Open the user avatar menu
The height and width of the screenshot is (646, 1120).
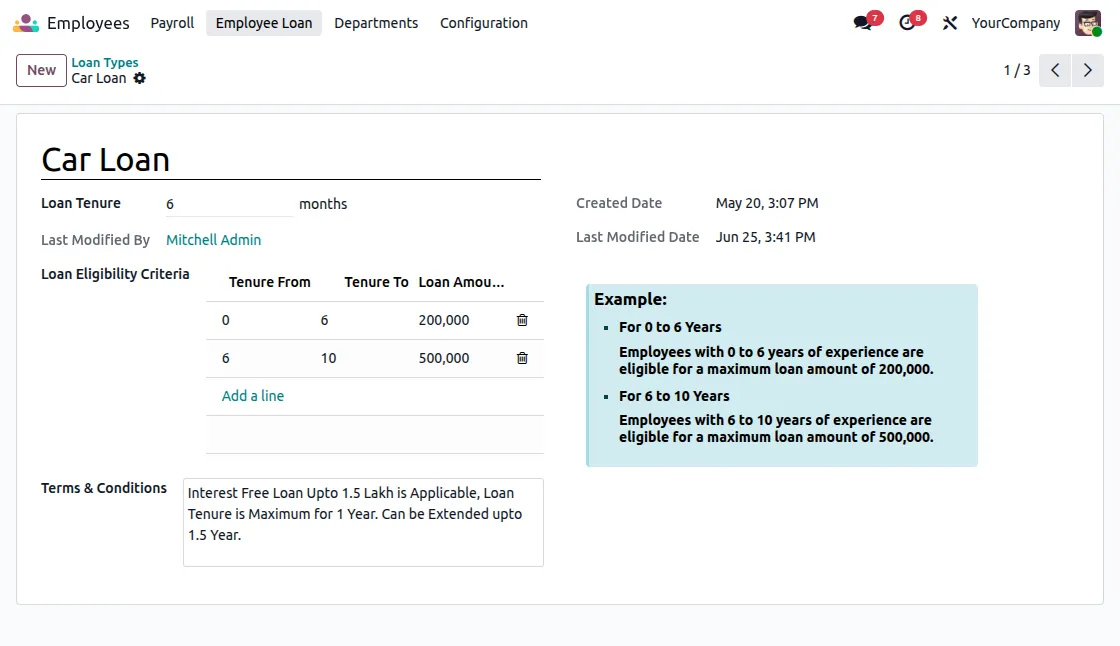(1088, 23)
